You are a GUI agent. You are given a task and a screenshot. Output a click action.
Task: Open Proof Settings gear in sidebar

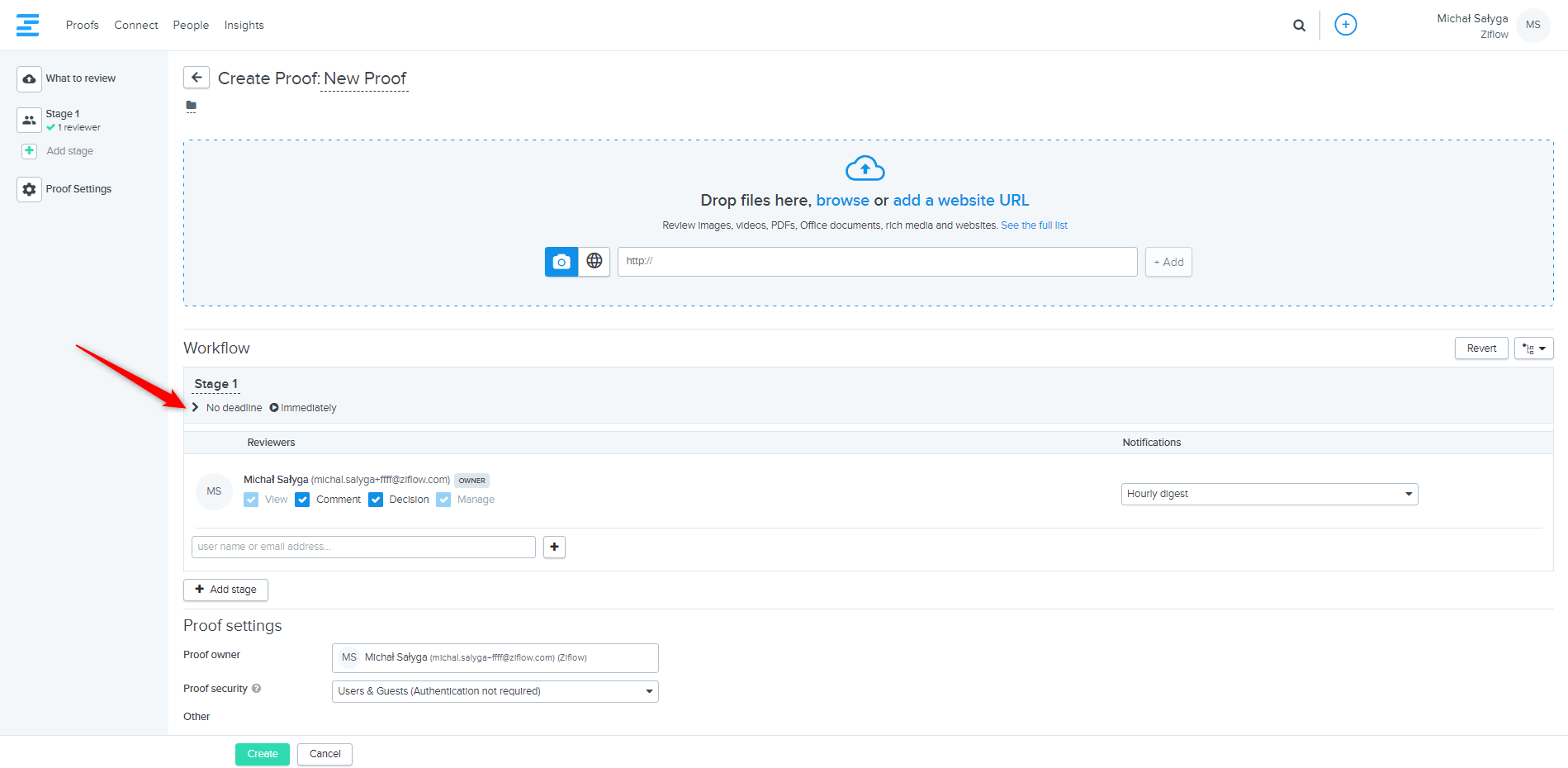pos(30,189)
